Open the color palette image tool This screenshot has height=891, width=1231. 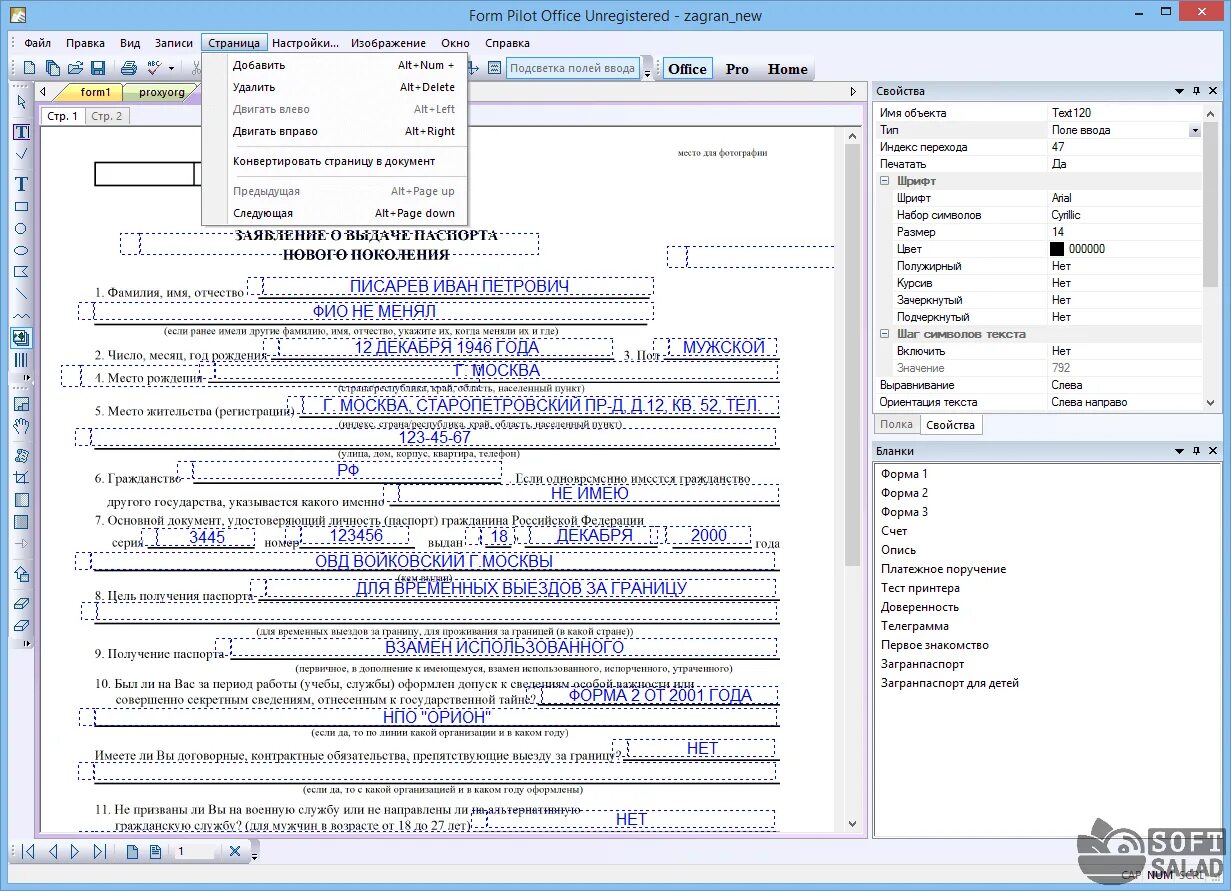[21, 456]
